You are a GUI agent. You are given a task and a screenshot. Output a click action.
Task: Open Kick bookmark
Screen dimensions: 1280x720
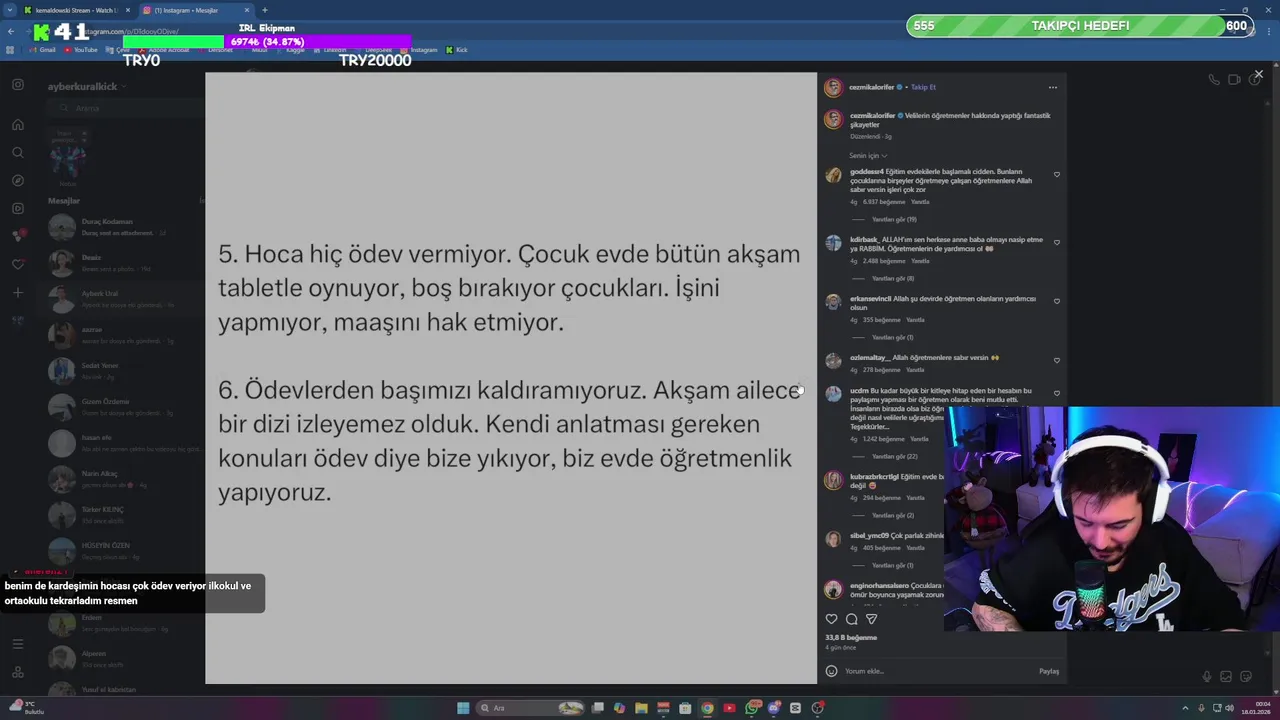point(457,50)
